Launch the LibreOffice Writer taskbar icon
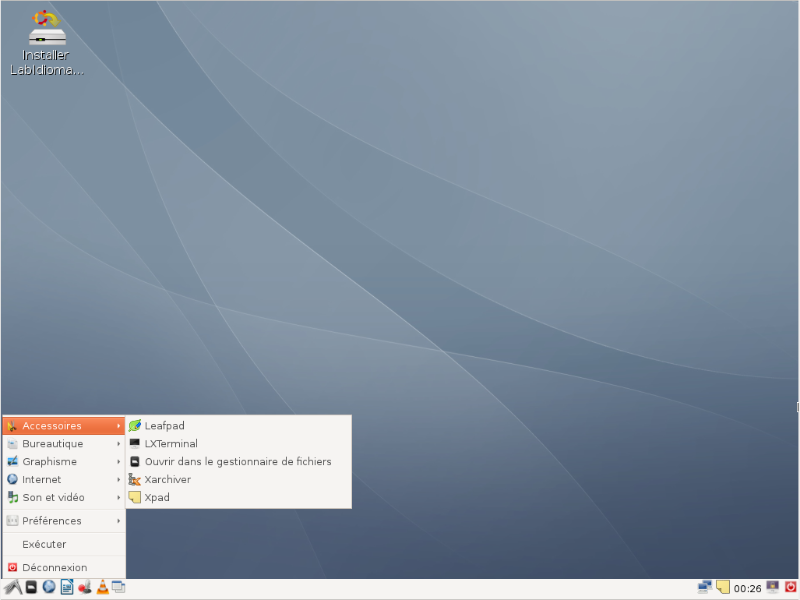The image size is (800, 600). pyautogui.click(x=66, y=588)
